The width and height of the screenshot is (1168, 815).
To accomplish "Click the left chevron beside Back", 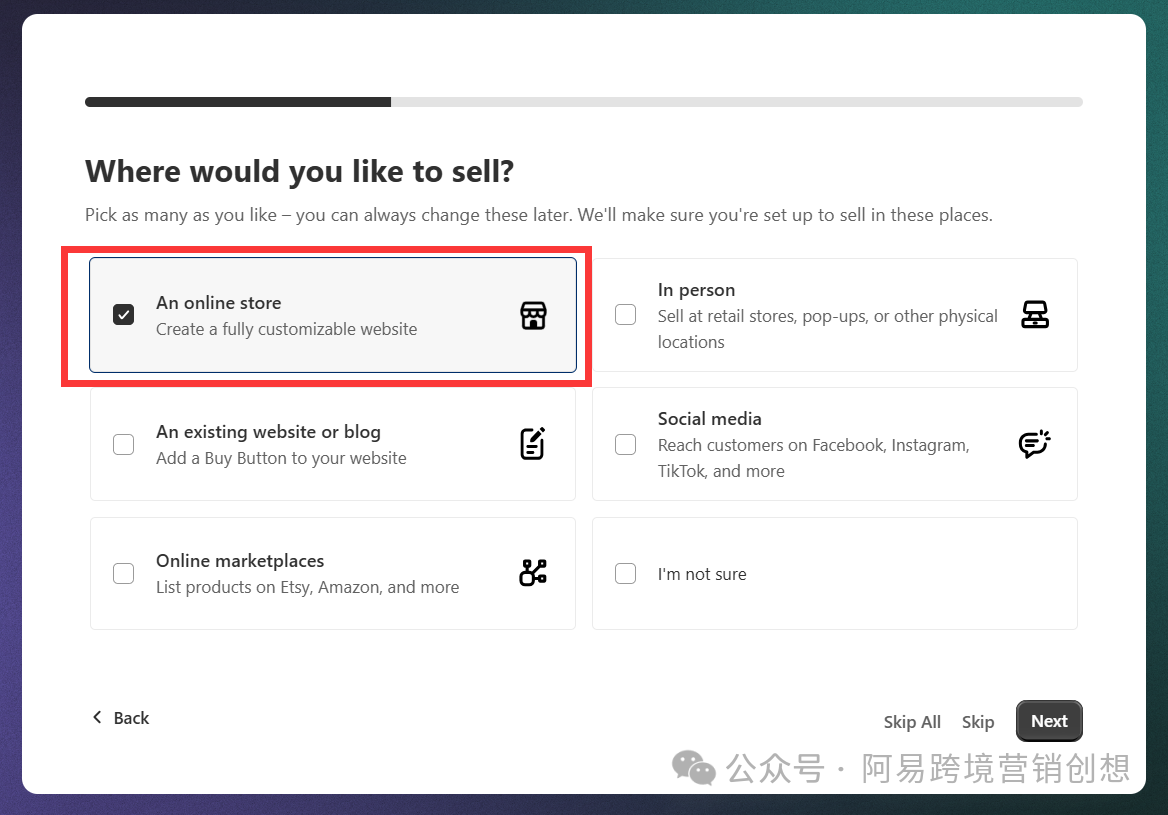I will [97, 717].
